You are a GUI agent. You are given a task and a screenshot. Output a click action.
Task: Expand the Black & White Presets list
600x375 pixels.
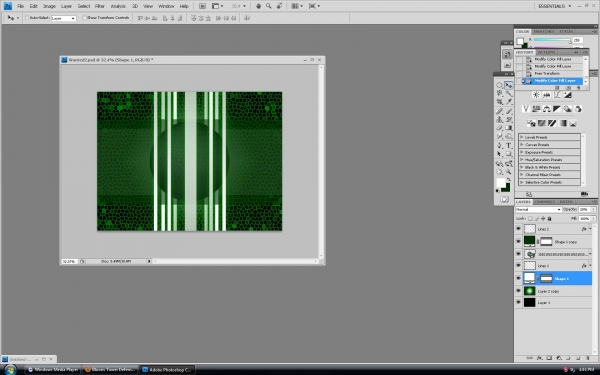tap(549, 167)
